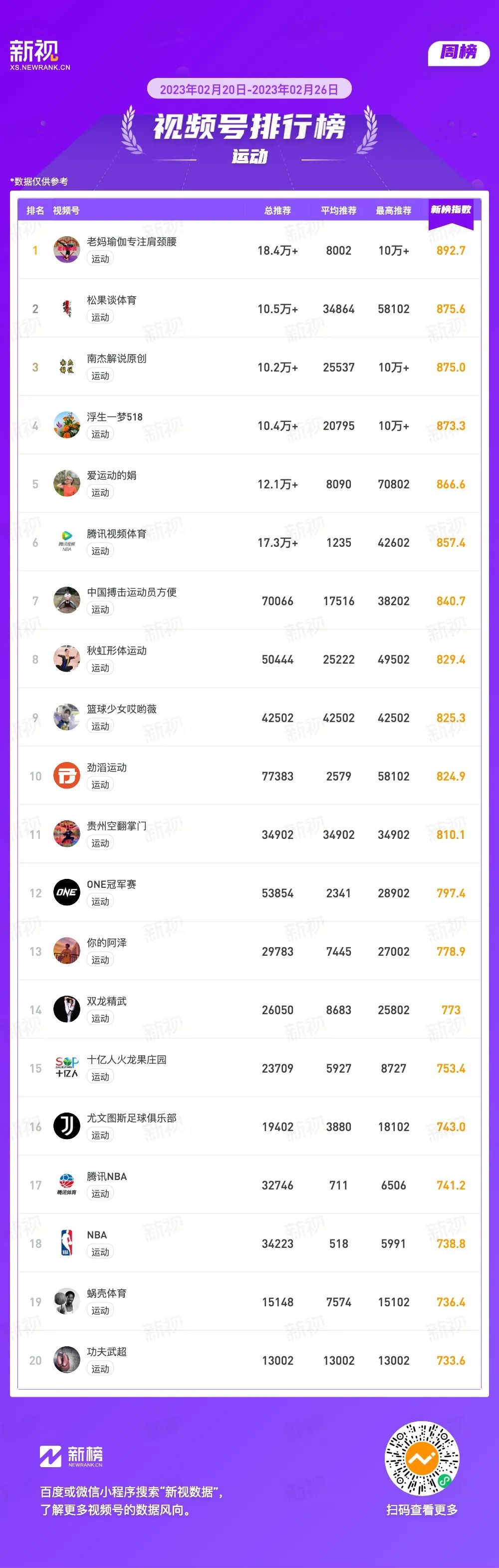Image resolution: width=499 pixels, height=1568 pixels.
Task: Click the 运动 tag under 南杰解说原创
Action: (x=100, y=376)
